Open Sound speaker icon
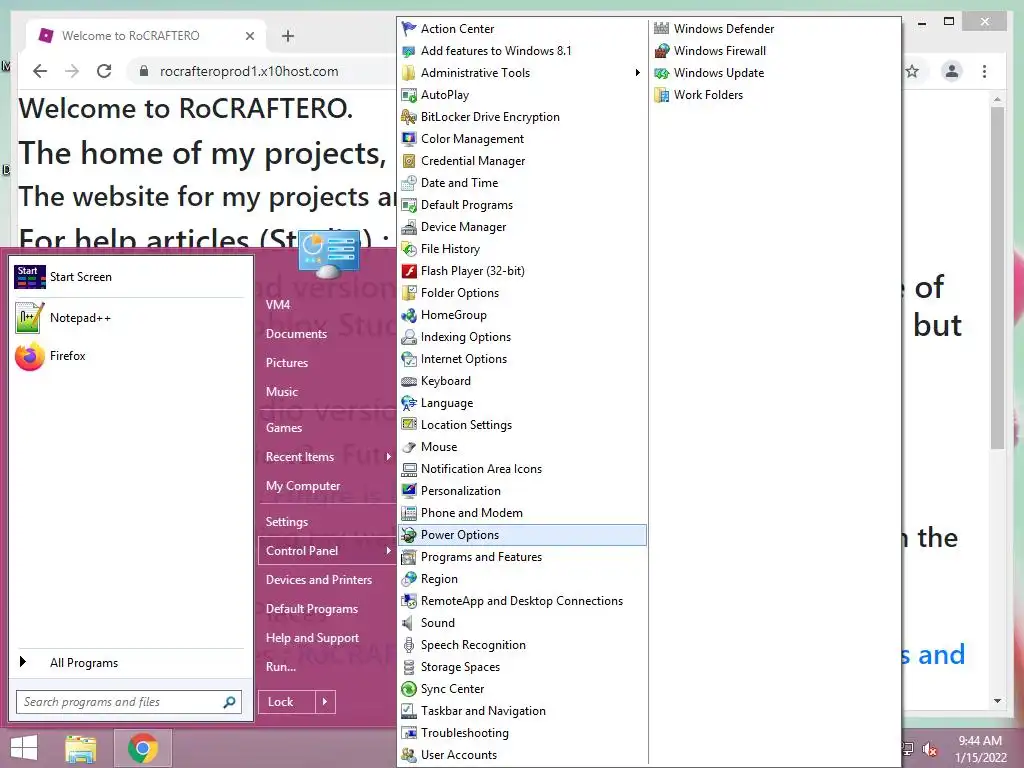 coord(409,622)
